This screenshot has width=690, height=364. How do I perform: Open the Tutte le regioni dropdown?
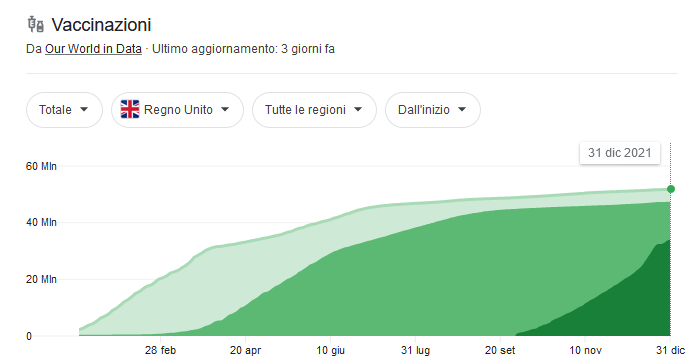[314, 110]
